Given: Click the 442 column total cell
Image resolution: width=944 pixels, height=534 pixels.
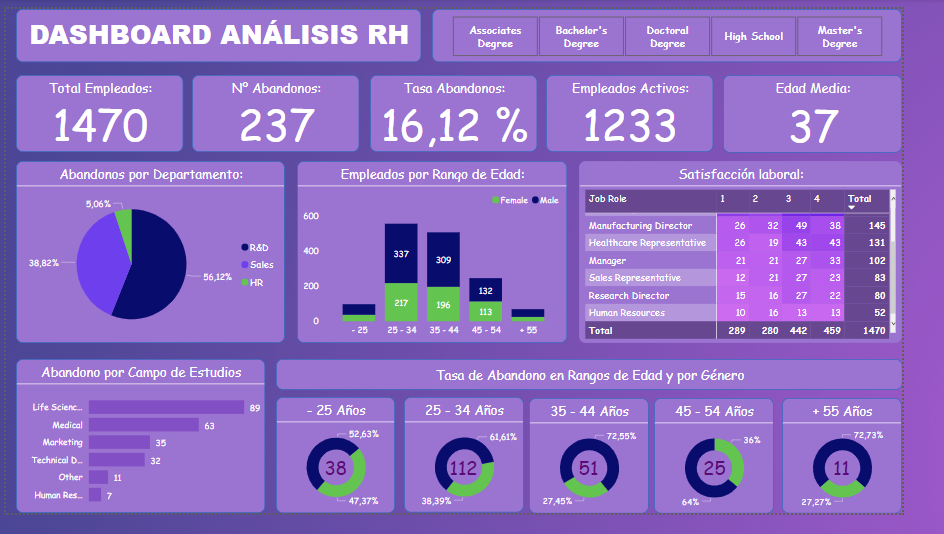Looking at the screenshot, I should tap(798, 331).
